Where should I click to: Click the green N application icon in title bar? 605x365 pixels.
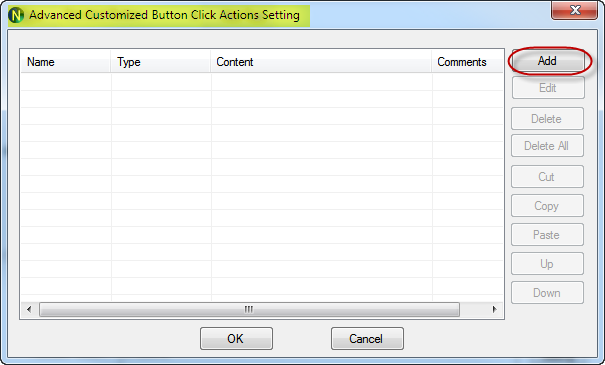click(16, 15)
